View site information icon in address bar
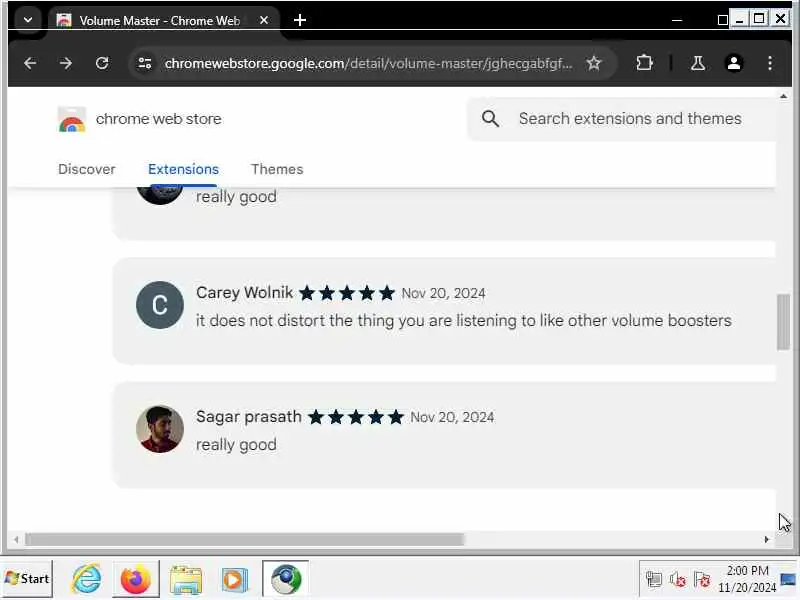800x600 pixels. [145, 63]
